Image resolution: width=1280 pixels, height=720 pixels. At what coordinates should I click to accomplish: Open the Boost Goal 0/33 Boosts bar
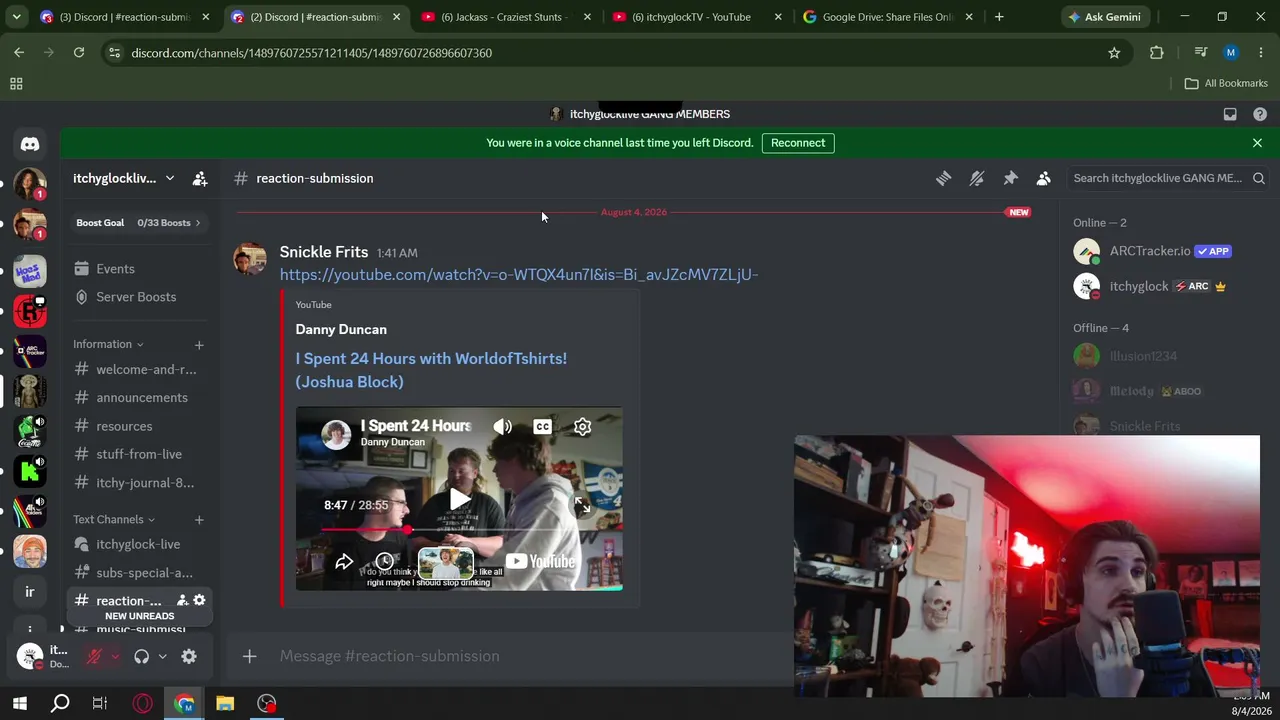click(138, 223)
